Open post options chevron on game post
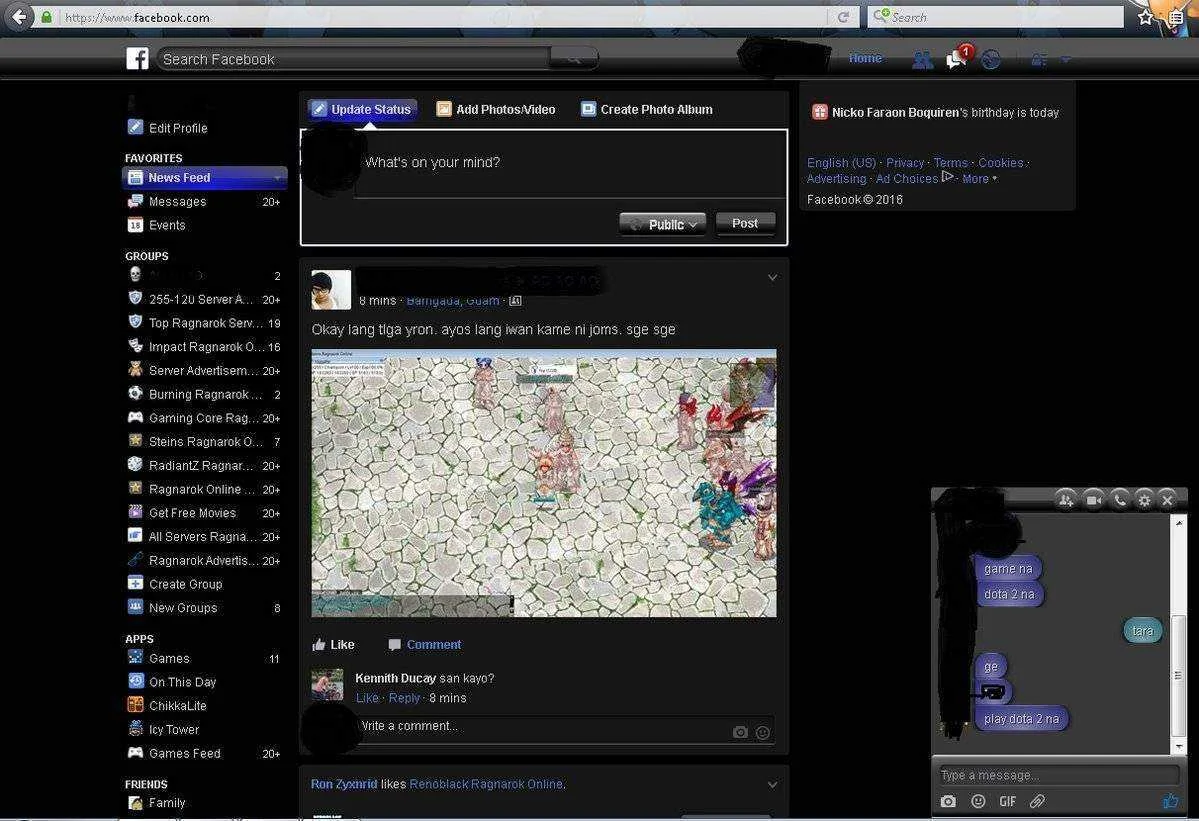1199x821 pixels. pyautogui.click(x=772, y=277)
